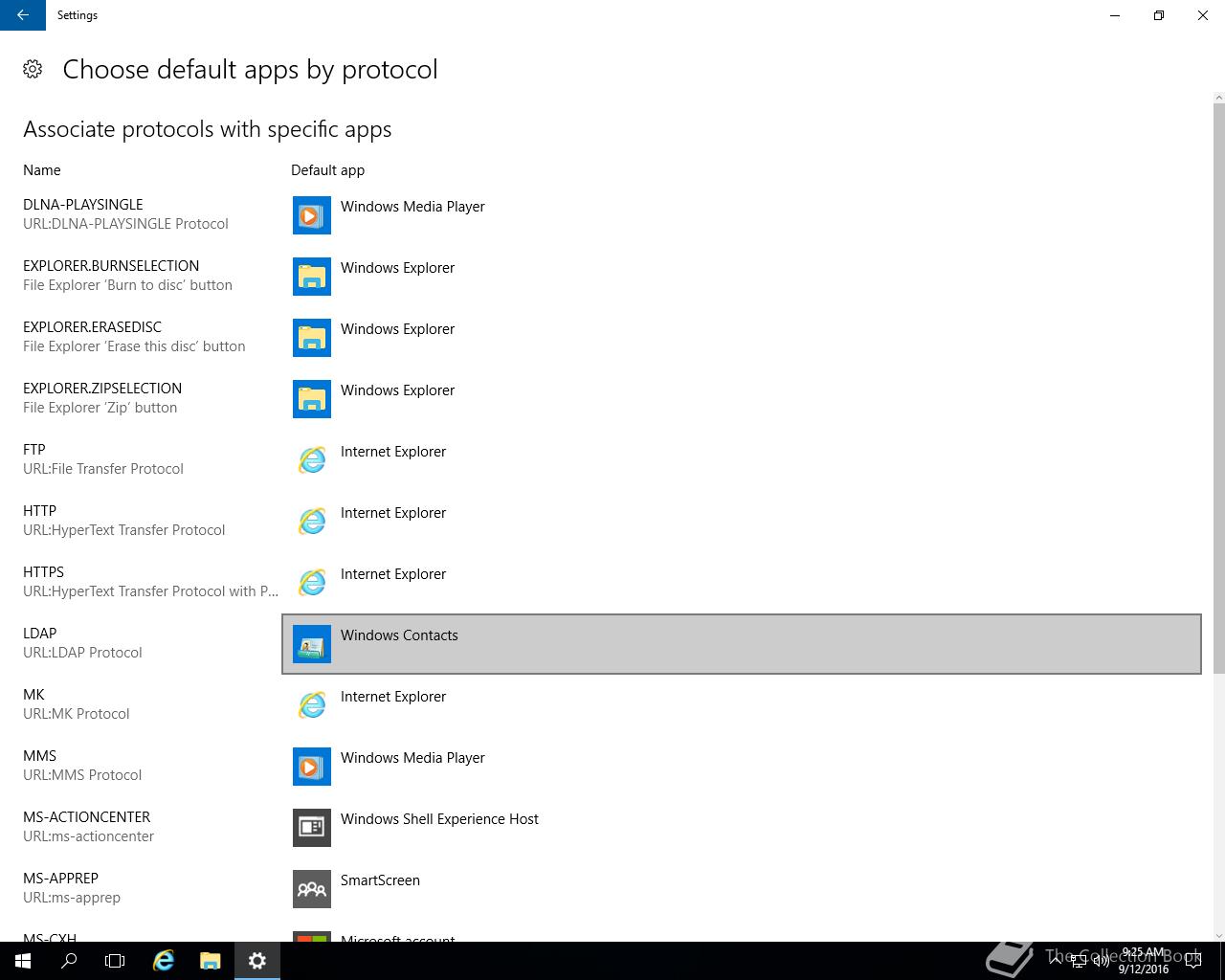1225x980 pixels.
Task: Click the Windows Explorer icon for EXPLORER.ZIPSELECTION
Action: coord(312,399)
